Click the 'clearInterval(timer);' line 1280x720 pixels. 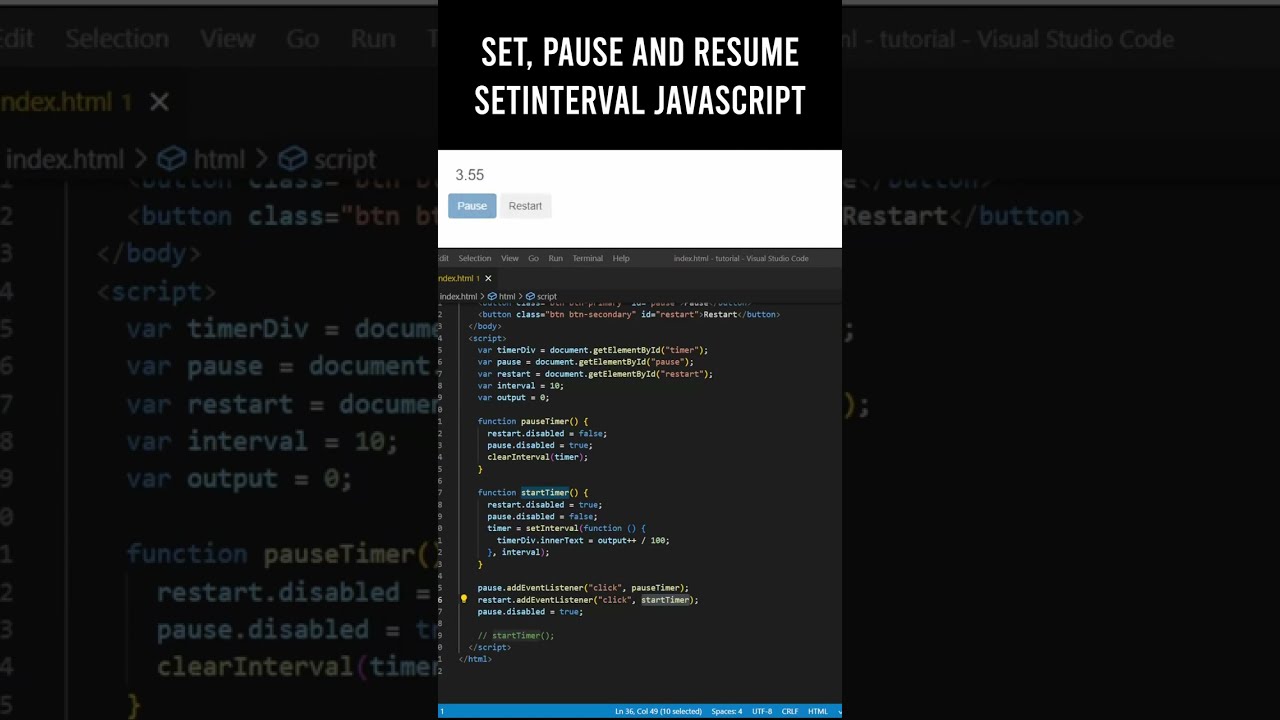pos(538,457)
